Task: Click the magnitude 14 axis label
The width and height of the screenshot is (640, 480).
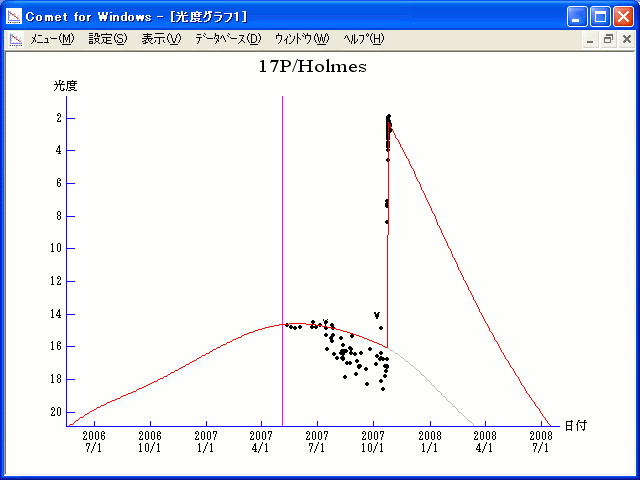Action: [x=56, y=314]
